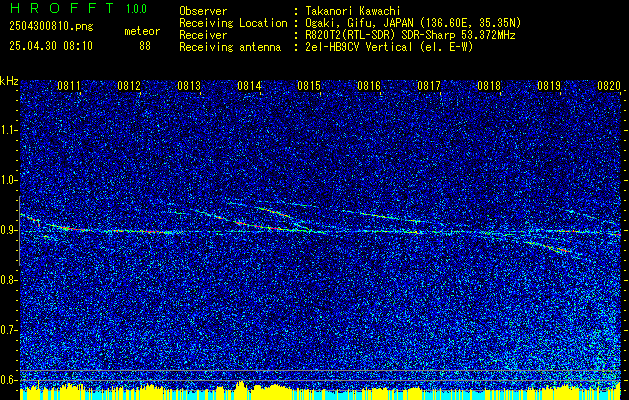Click time marker 0819
Screen dimensions: 629x400
[549, 85]
